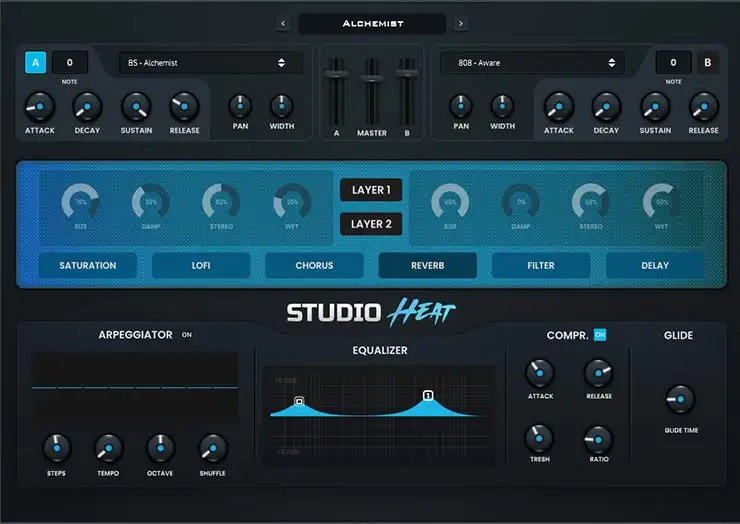Click layer A Decay knob
The height and width of the screenshot is (524, 740).
87,107
